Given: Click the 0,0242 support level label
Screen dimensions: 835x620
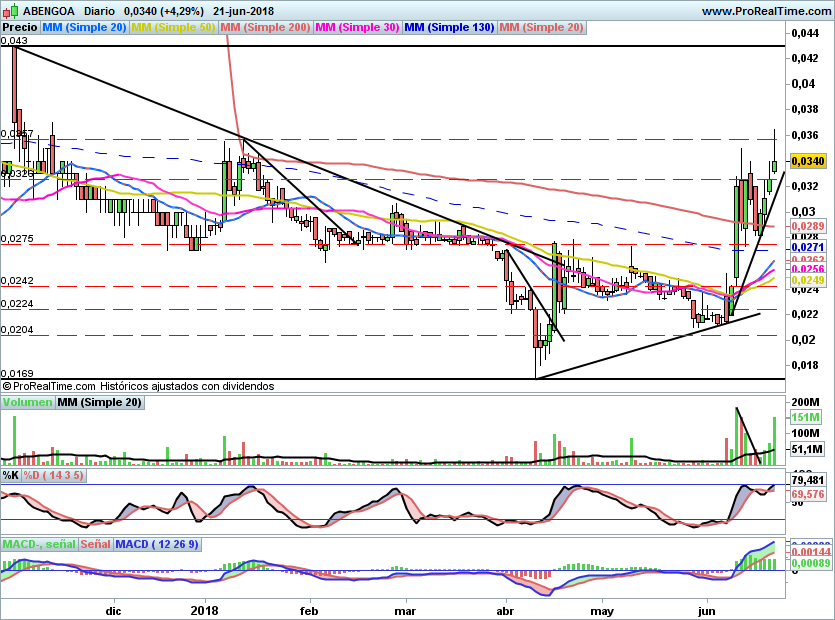Looking at the screenshot, I should click(x=17, y=280).
